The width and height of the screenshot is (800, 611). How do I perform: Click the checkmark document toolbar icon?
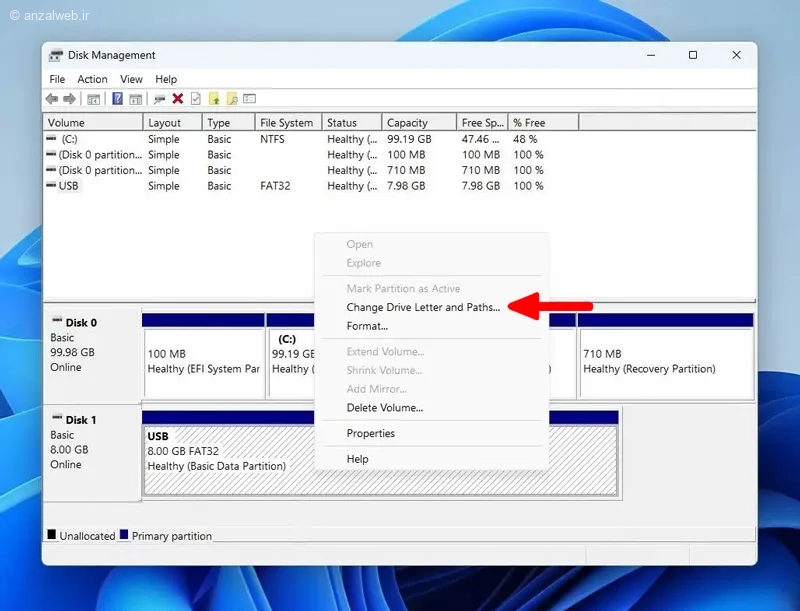[x=195, y=99]
